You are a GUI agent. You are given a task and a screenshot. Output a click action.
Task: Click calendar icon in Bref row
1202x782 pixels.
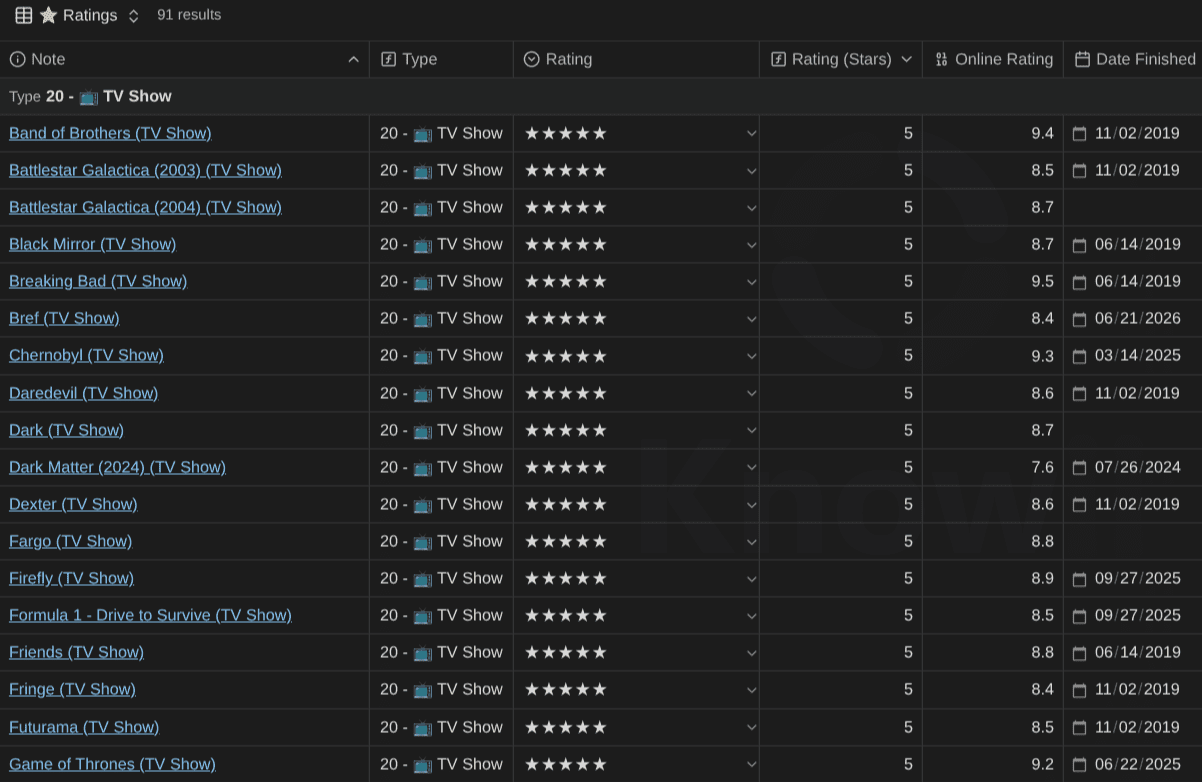click(1079, 318)
